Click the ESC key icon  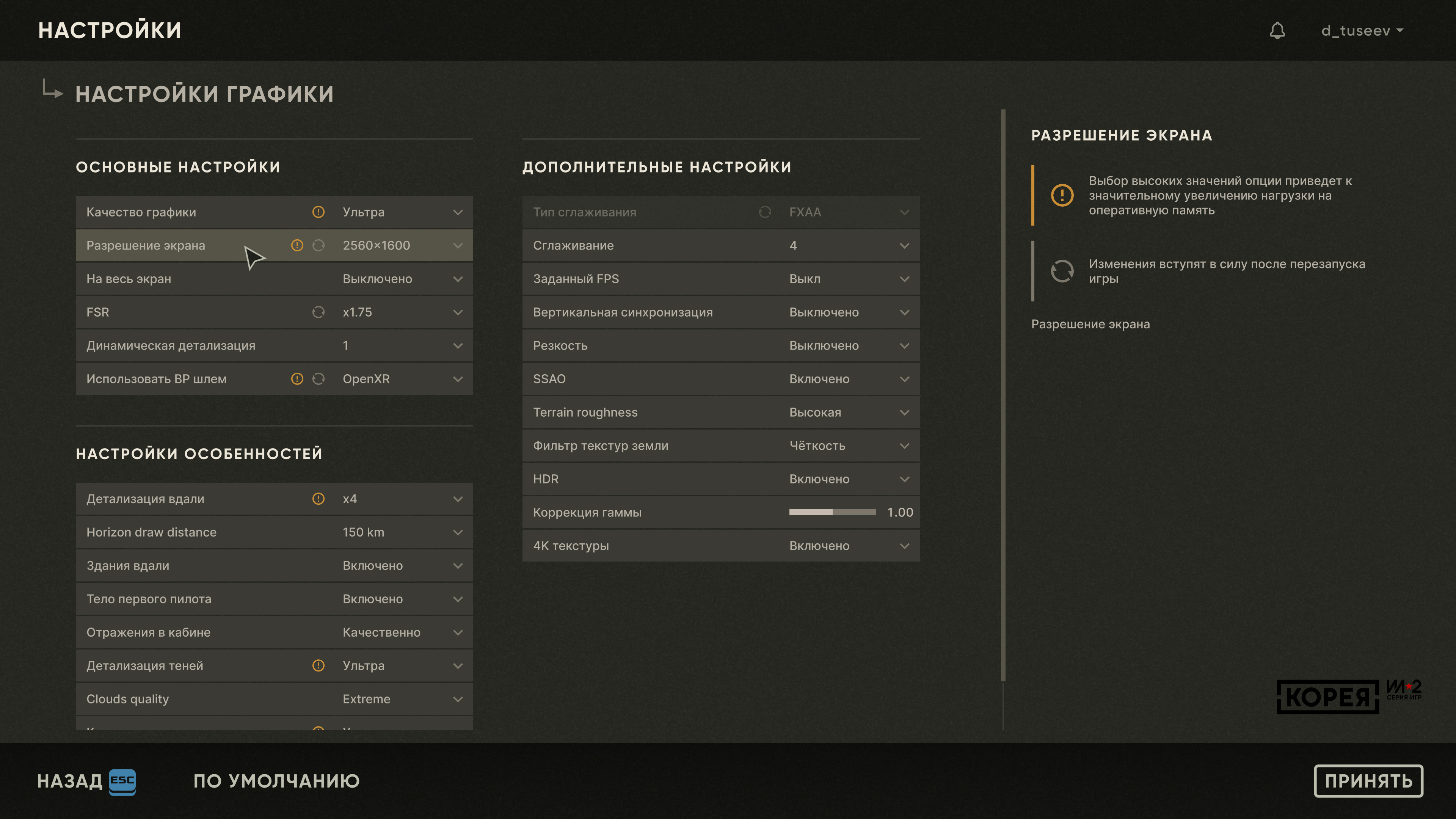[x=122, y=781]
